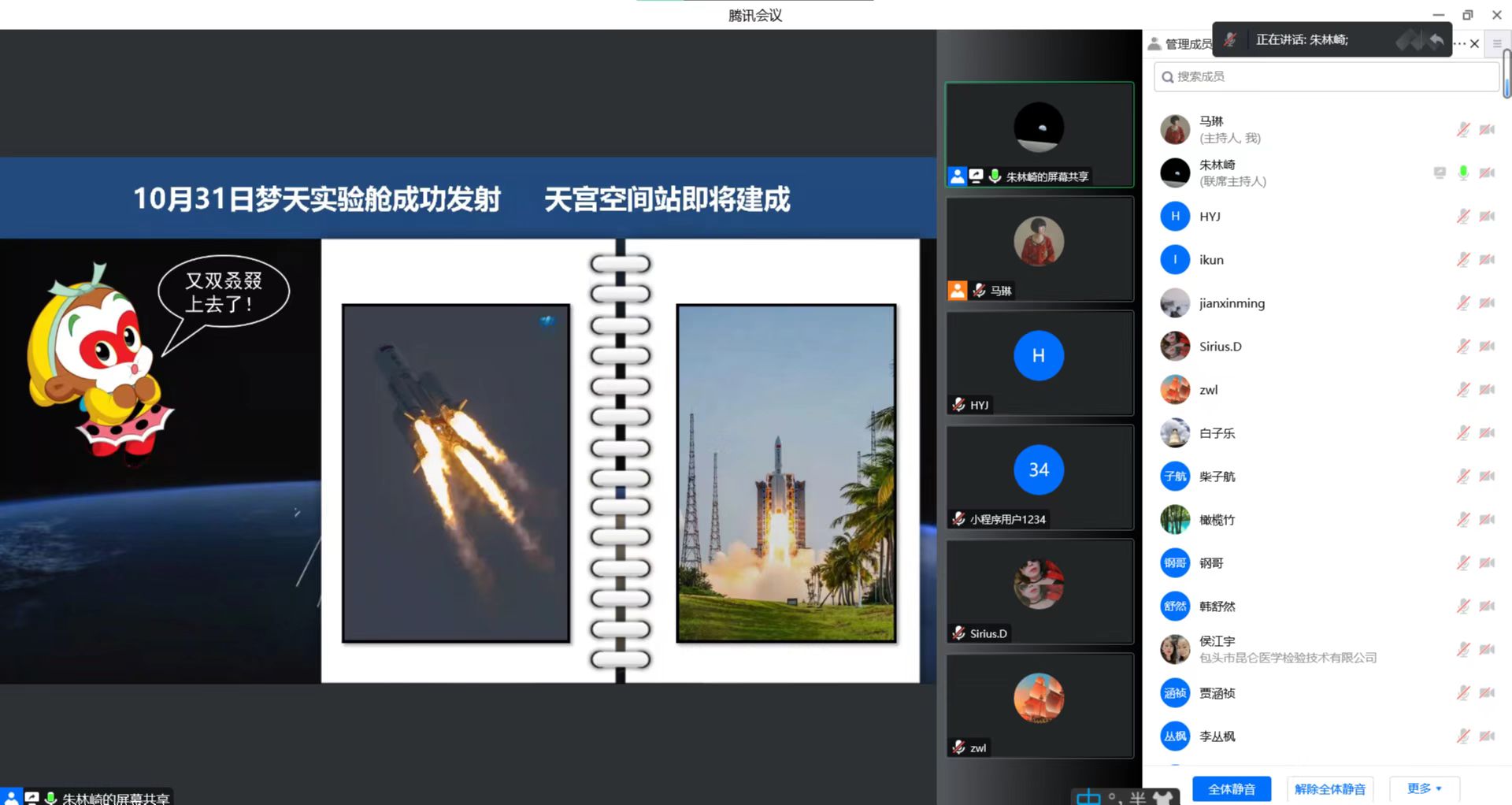Click the 搜索成员 member search field

1326,76
